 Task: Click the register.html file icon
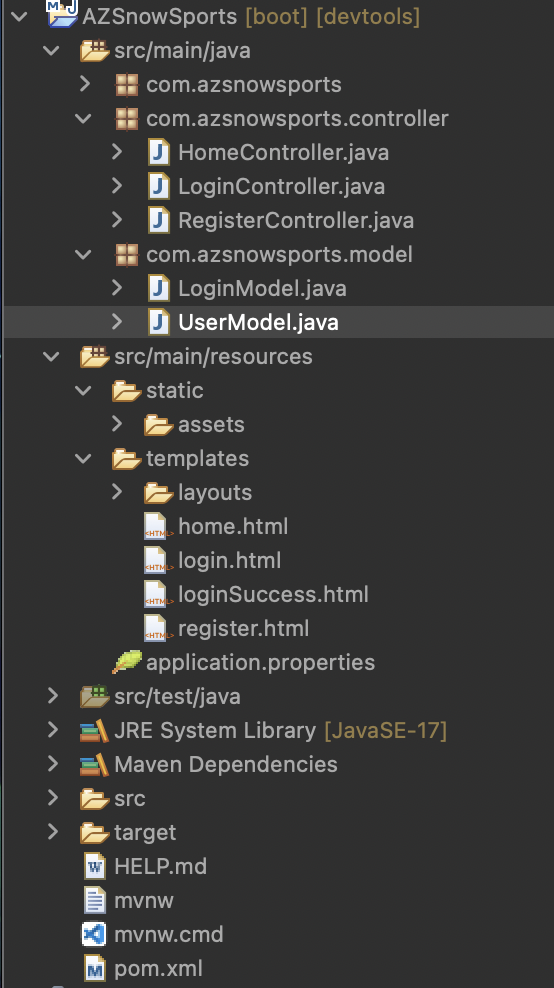click(x=158, y=629)
